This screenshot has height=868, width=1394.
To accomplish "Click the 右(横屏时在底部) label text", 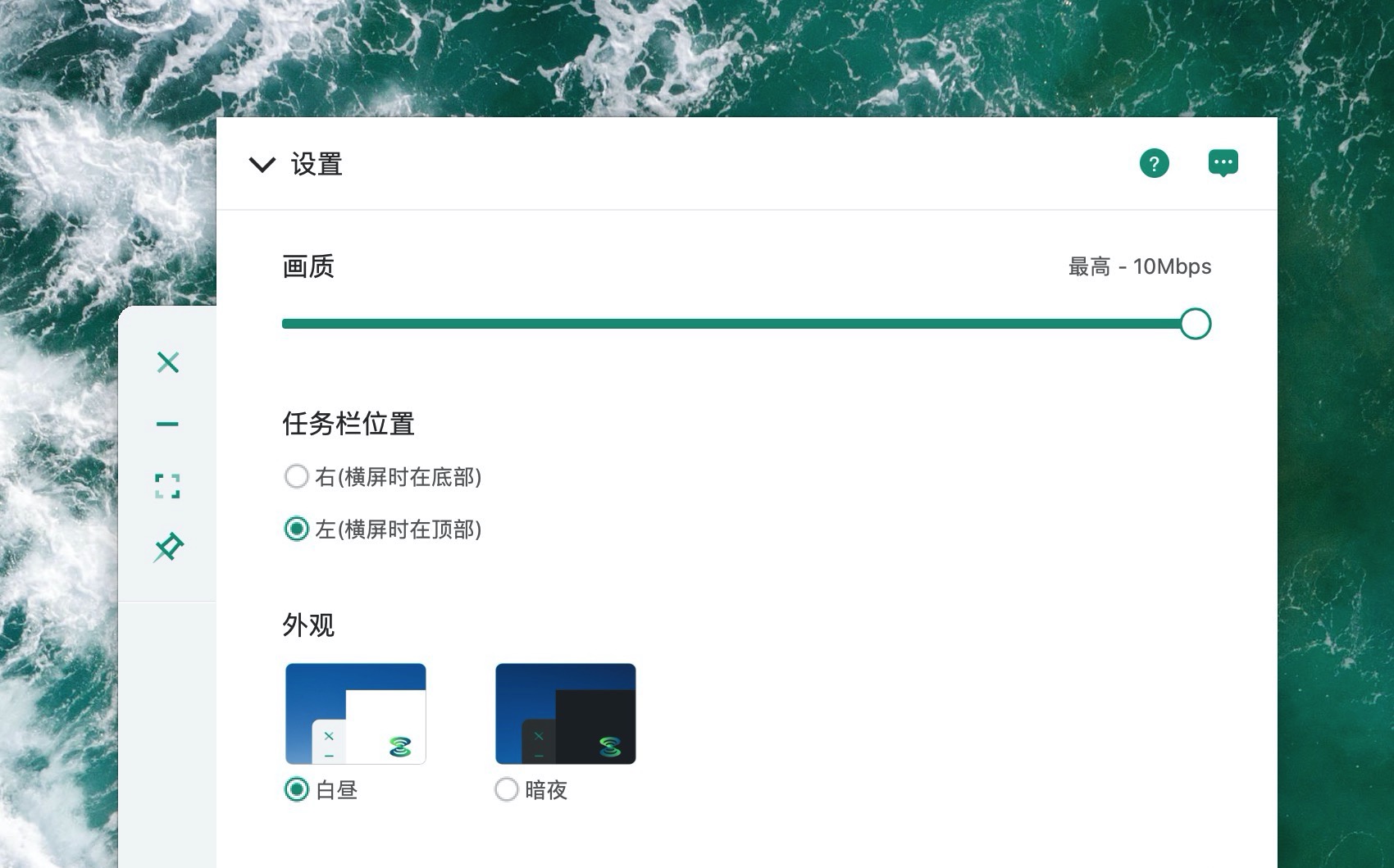I will (x=399, y=477).
